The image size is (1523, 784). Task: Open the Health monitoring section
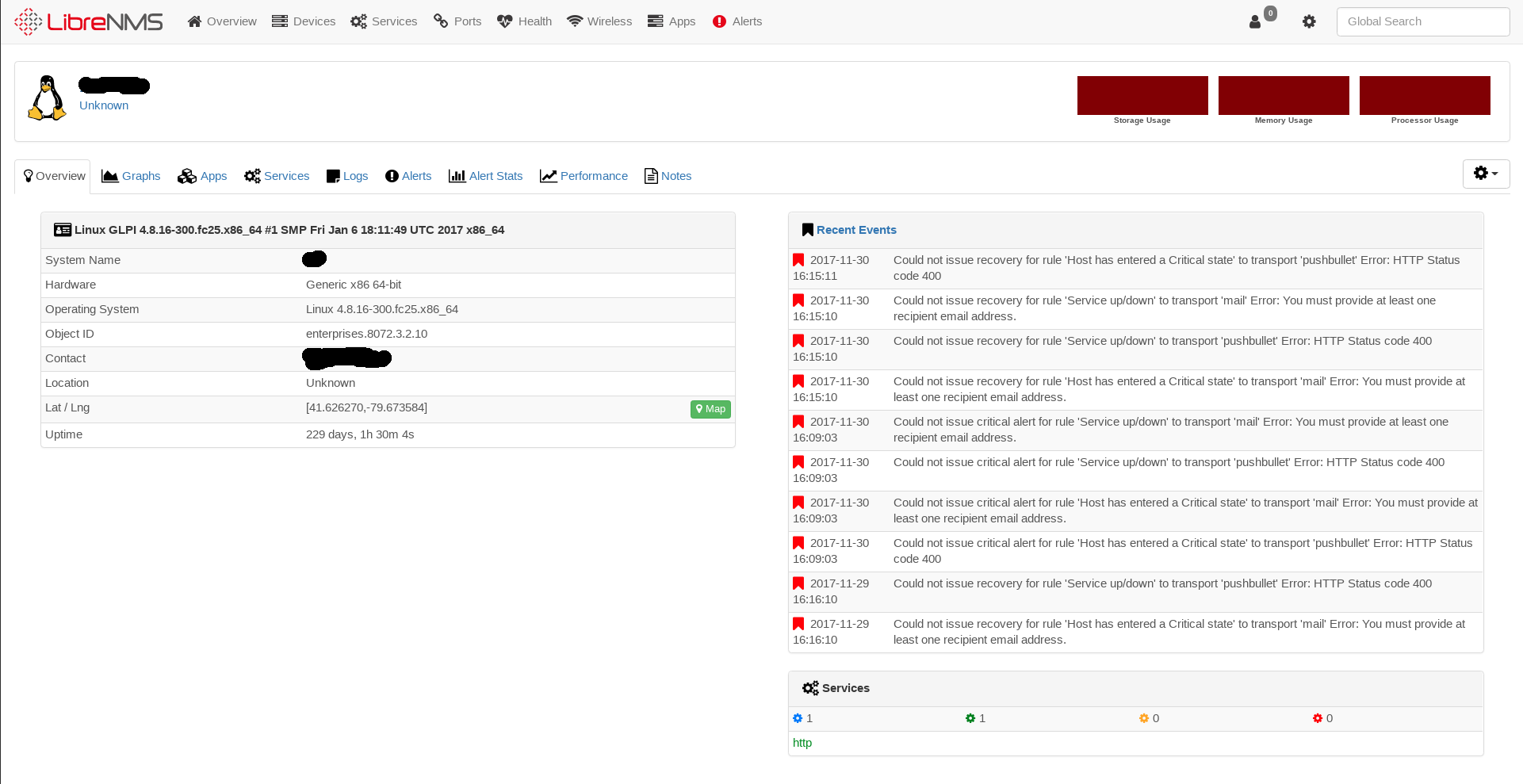(x=523, y=21)
